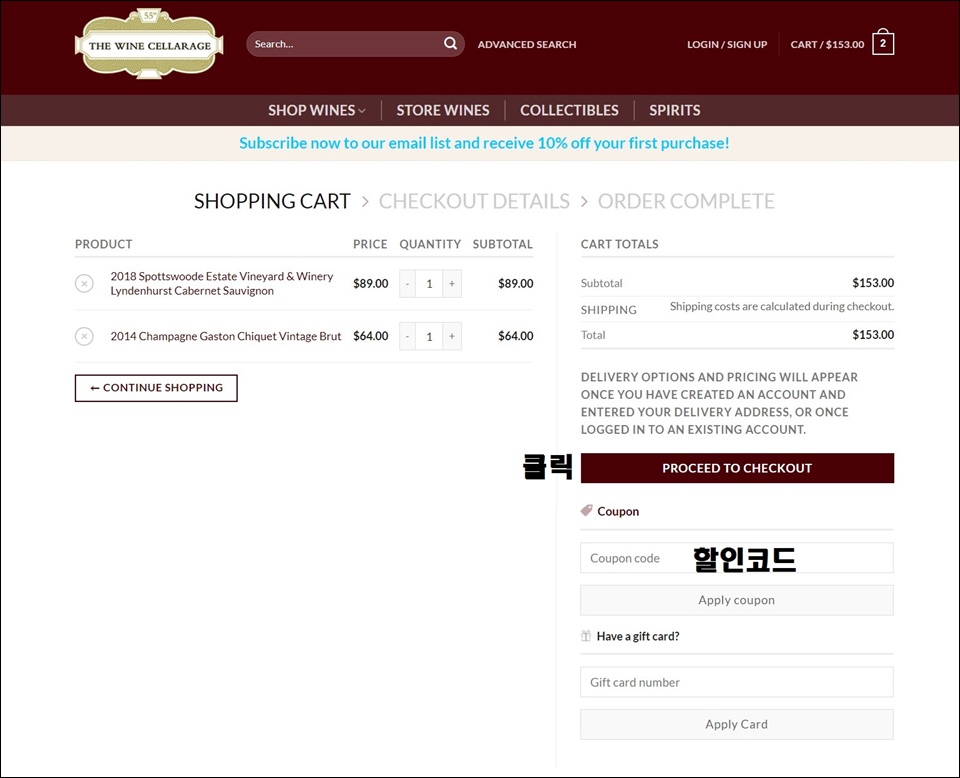Click the search magnifier icon
The width and height of the screenshot is (960, 778).
450,43
